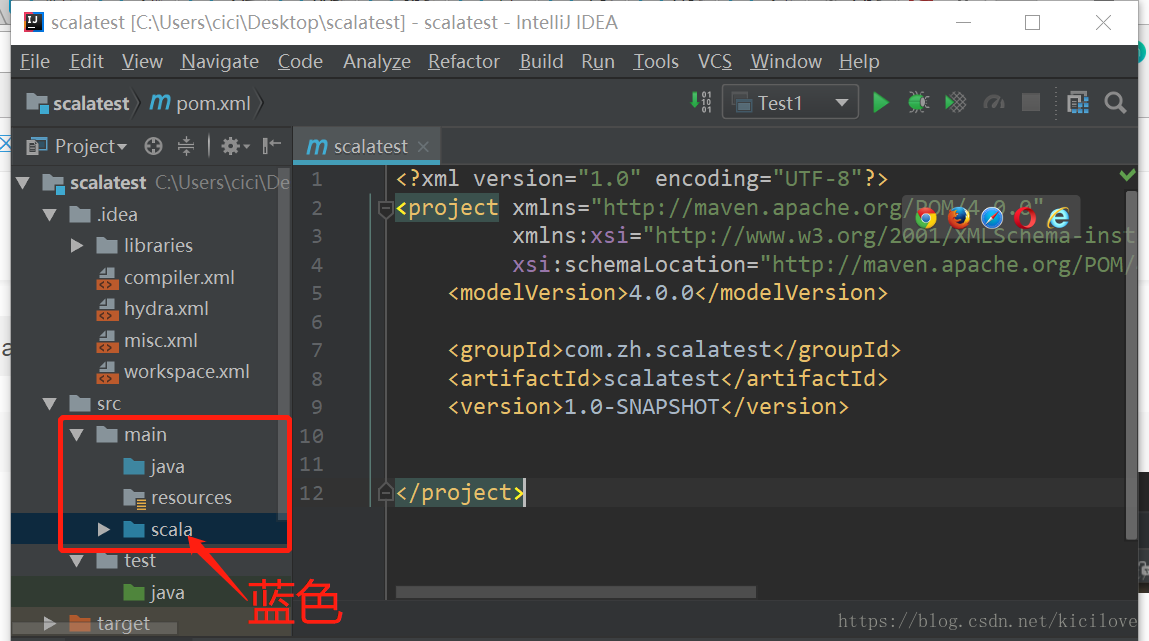
Task: Collapse the main folder
Action: point(77,435)
